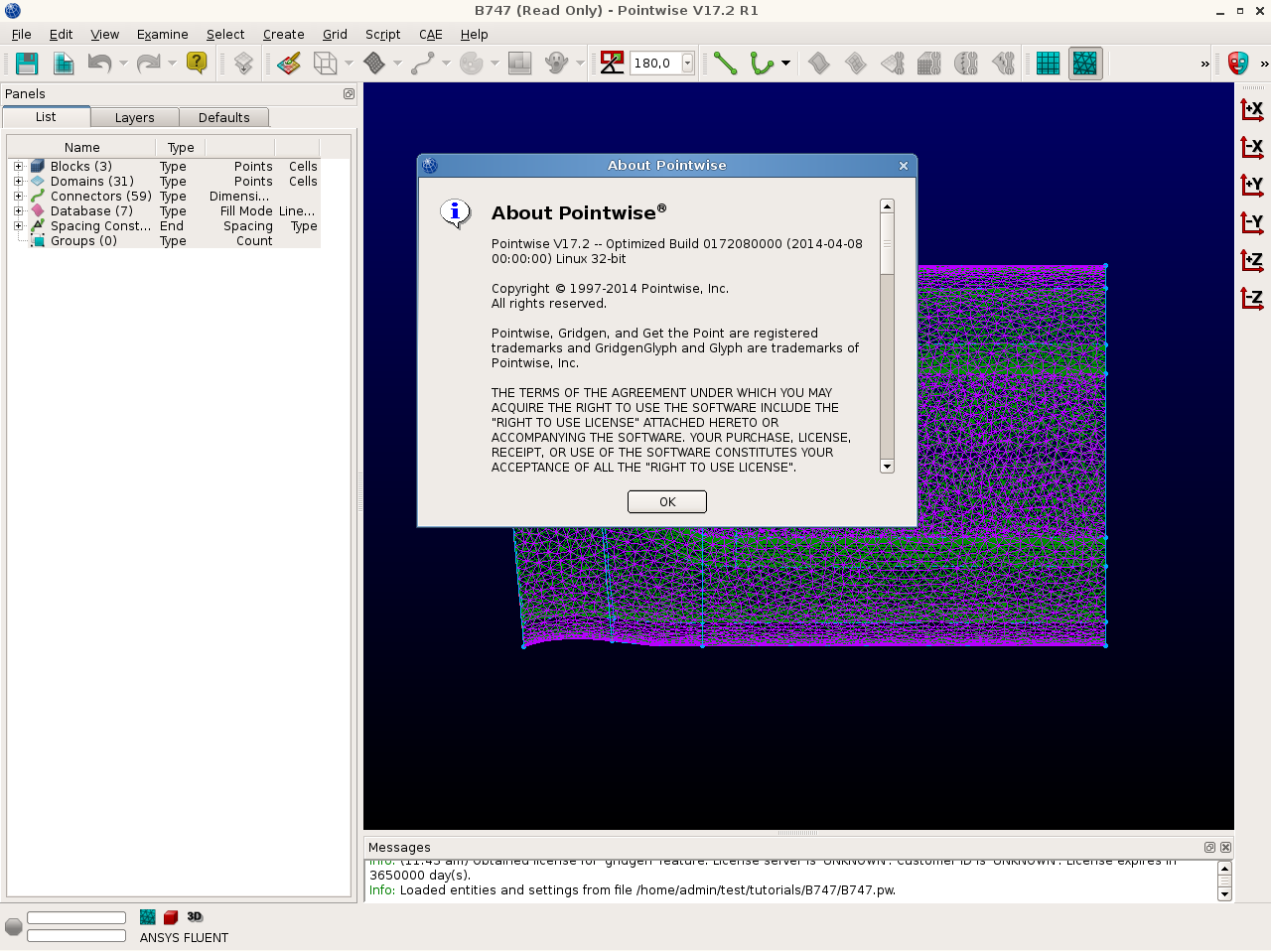
Task: Open the CAE menu
Action: 430,34
